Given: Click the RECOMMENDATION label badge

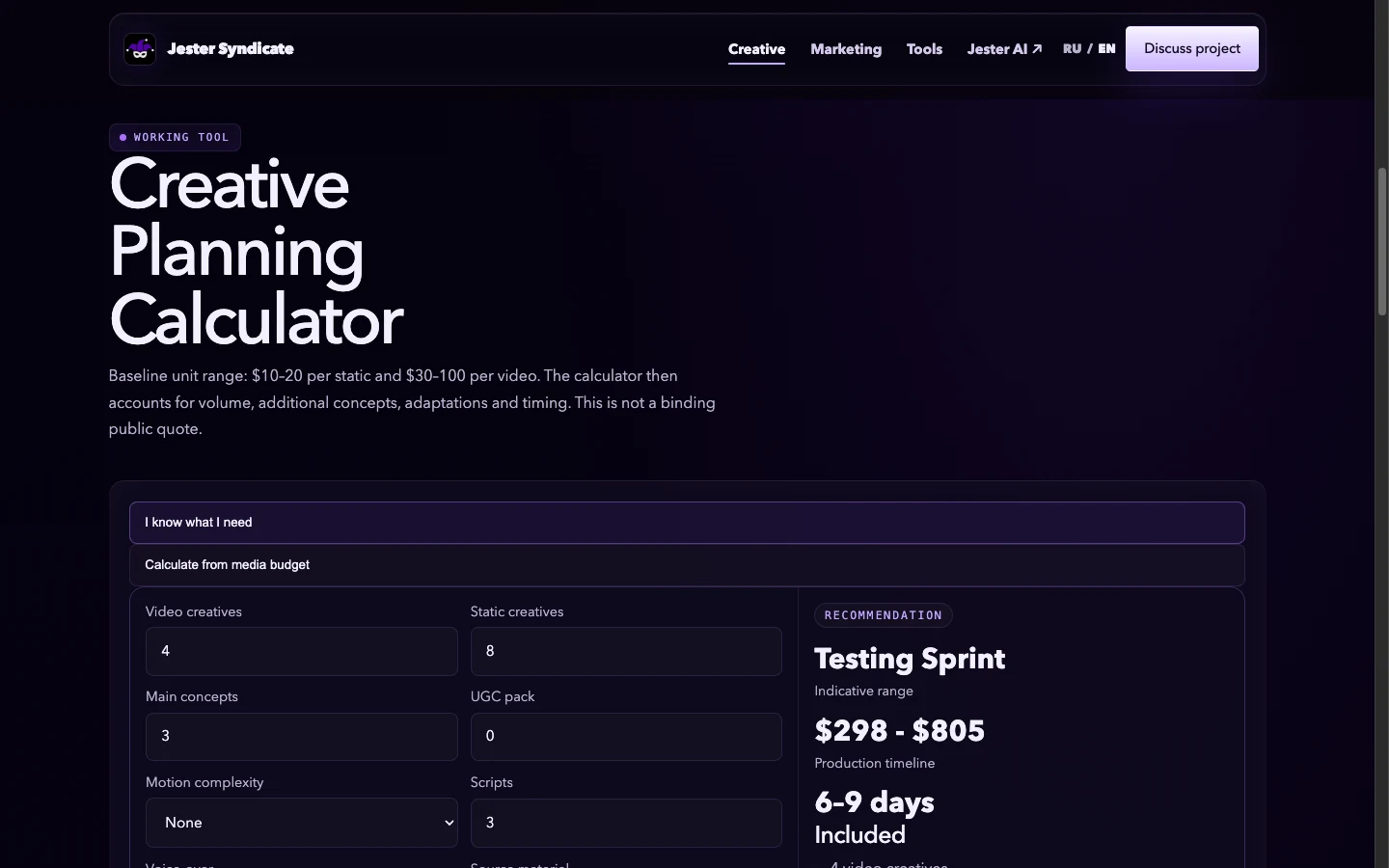Looking at the screenshot, I should click(884, 615).
